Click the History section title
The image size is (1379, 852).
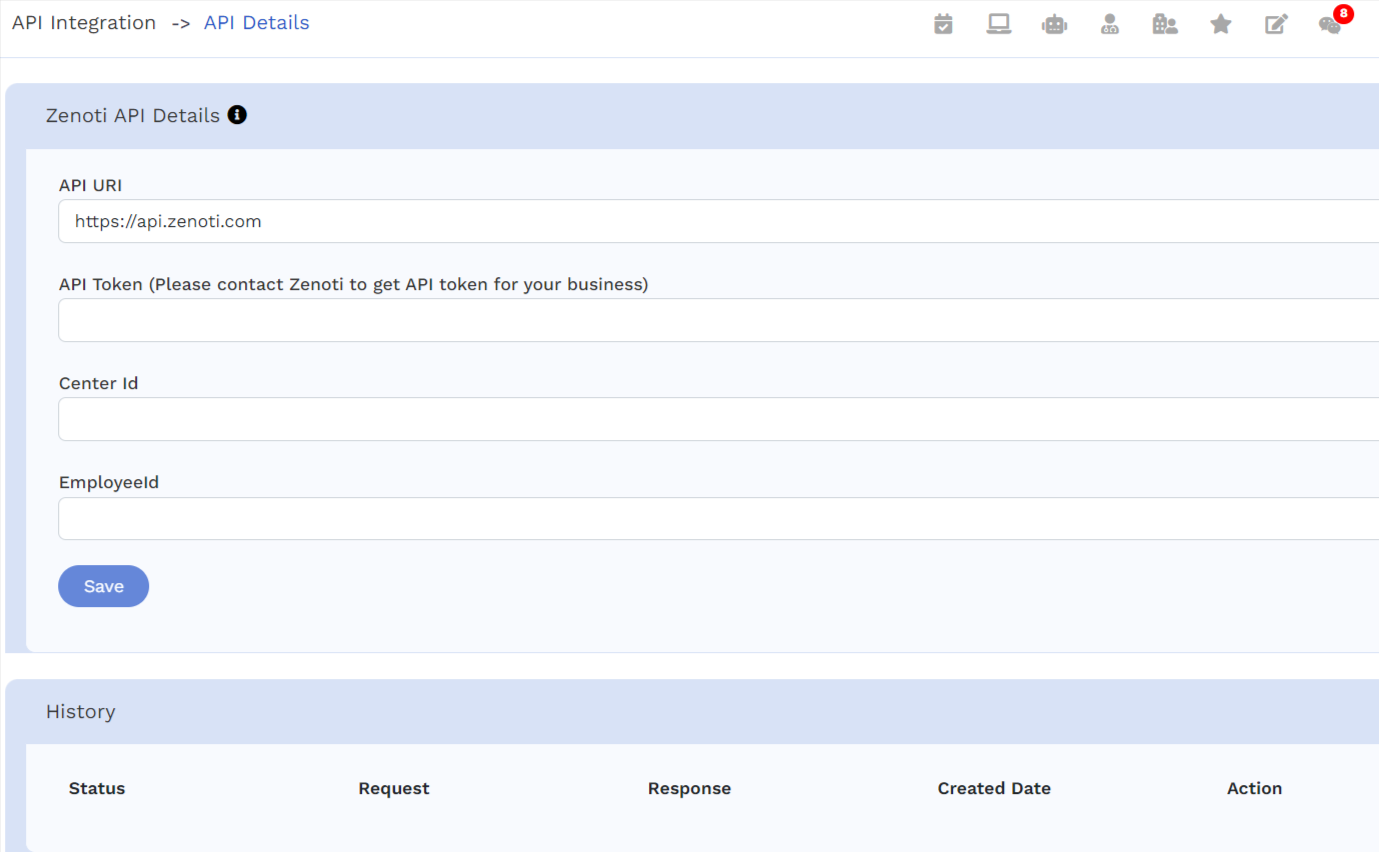point(81,712)
